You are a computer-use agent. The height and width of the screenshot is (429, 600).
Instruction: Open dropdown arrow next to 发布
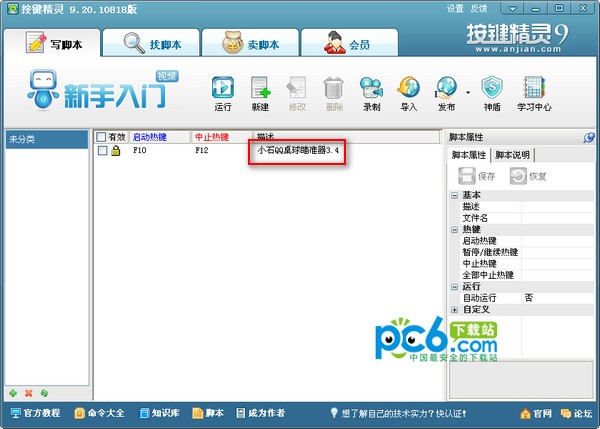tap(468, 92)
